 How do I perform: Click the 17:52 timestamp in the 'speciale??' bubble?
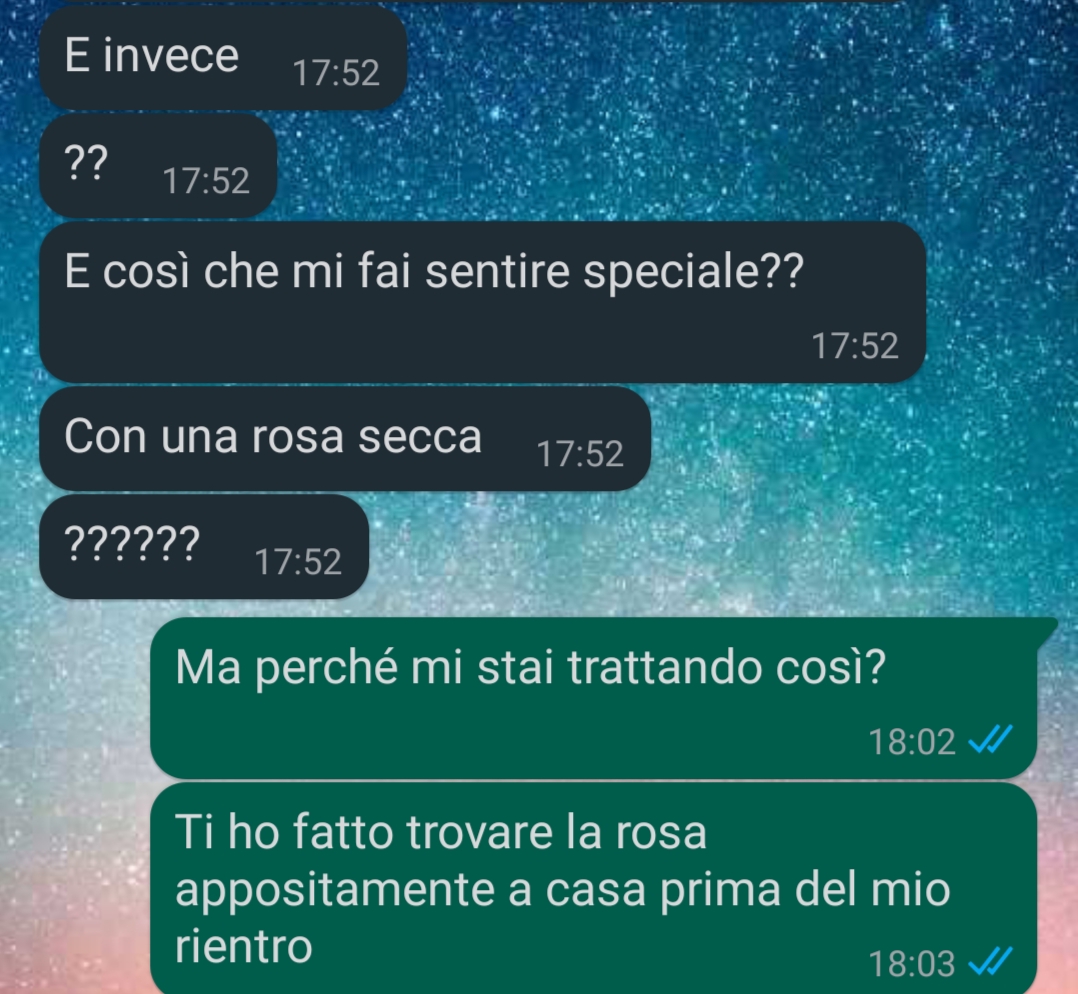pos(855,346)
